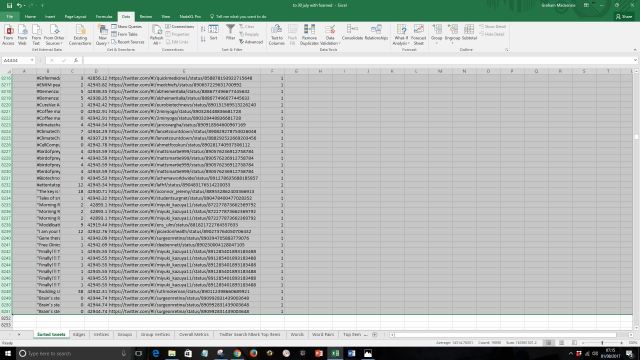Open the New Query dropdown
The width and height of the screenshot is (640, 360).
[x=102, y=34]
